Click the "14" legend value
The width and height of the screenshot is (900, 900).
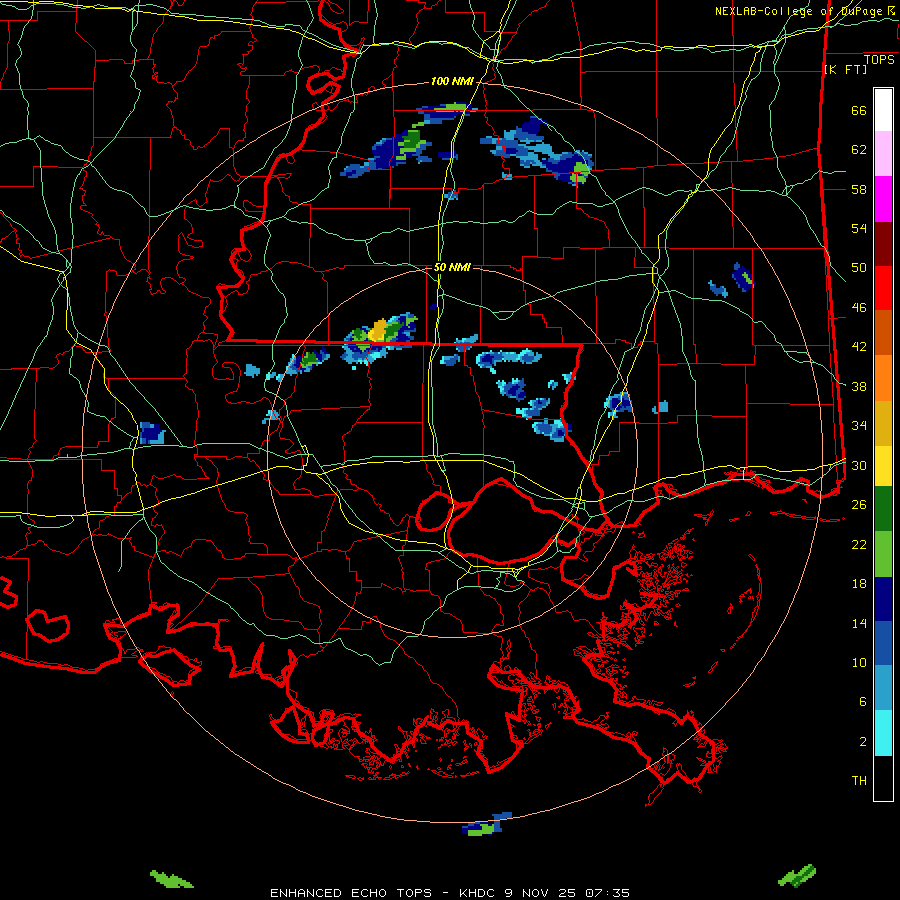pyautogui.click(x=859, y=623)
